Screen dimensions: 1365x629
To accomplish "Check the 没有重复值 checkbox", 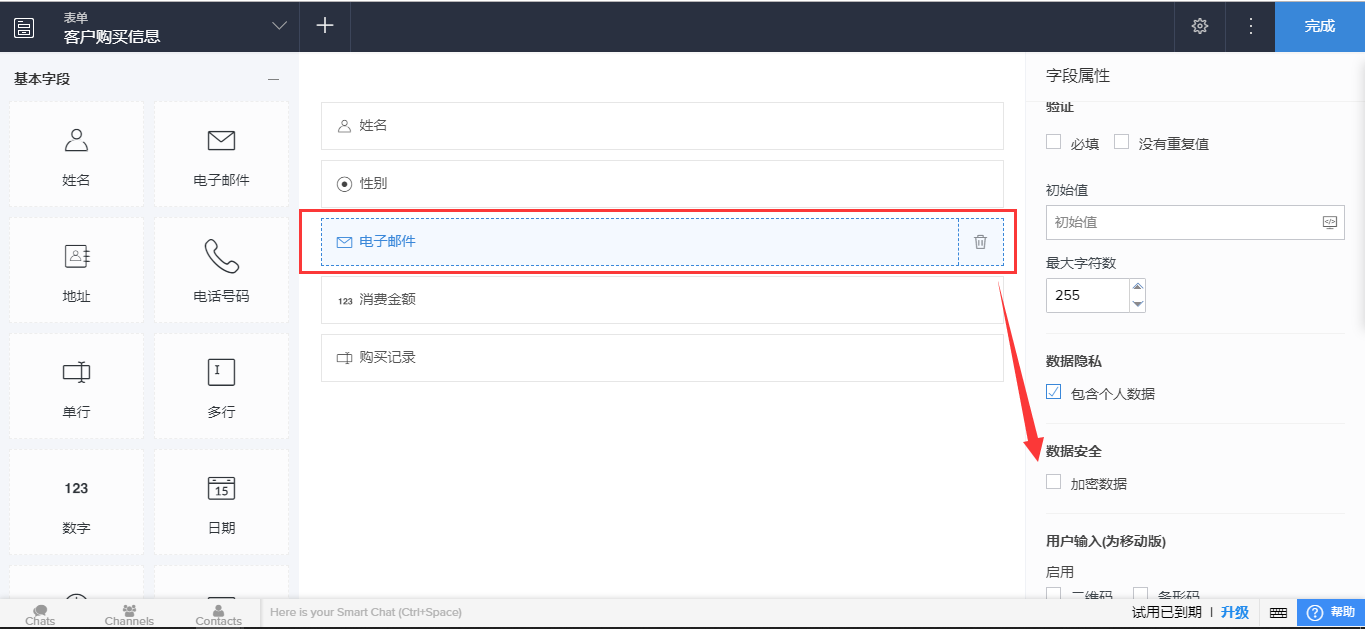I will [x=1121, y=142].
